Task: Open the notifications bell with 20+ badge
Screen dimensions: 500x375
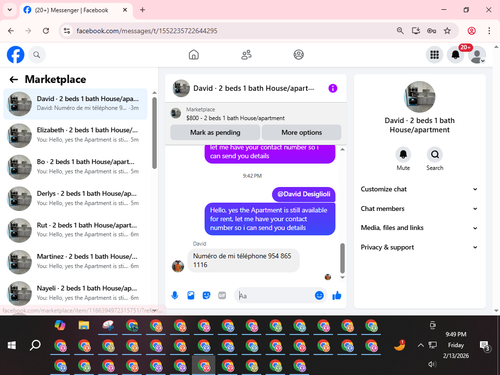Action: [456, 55]
